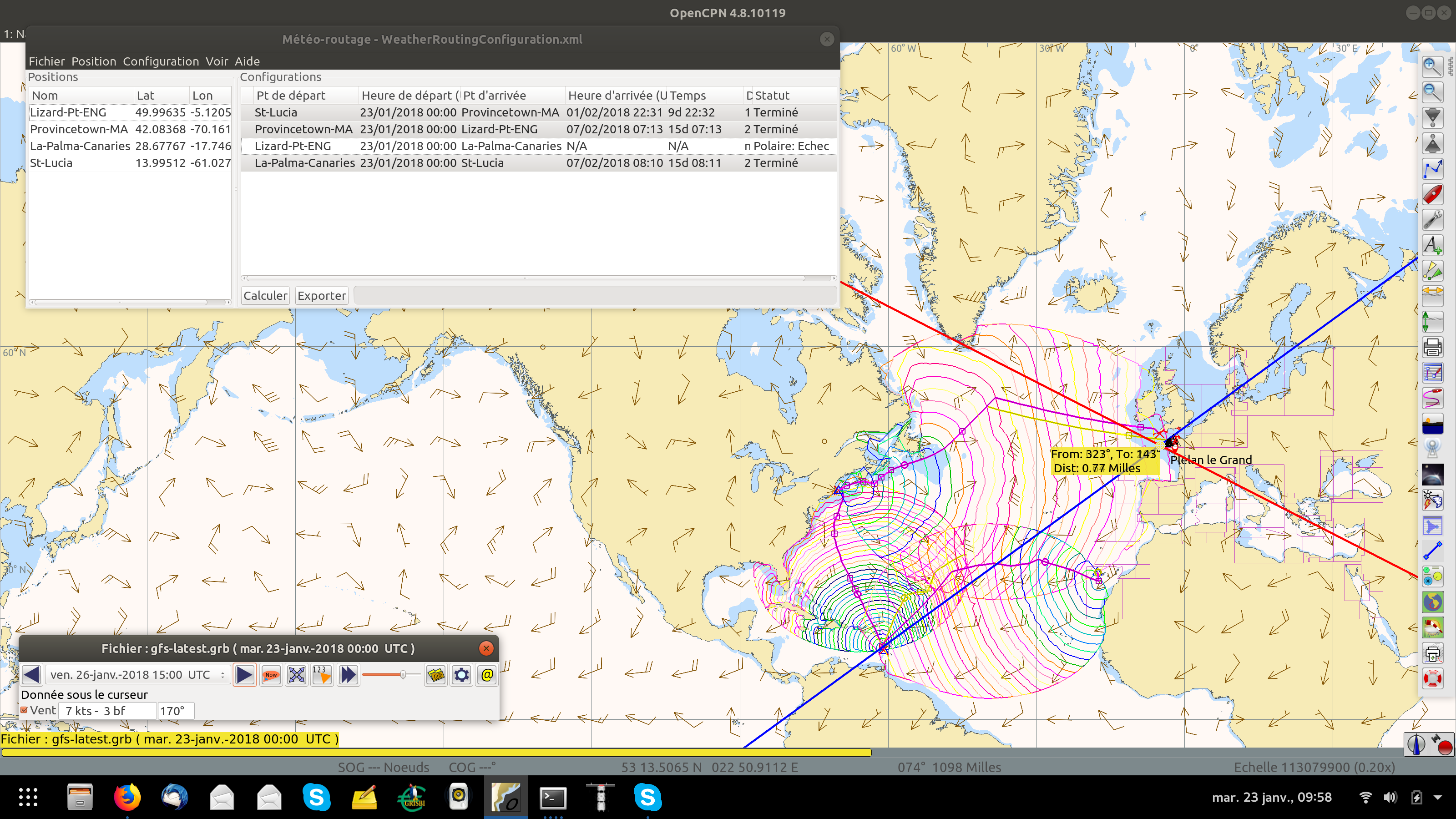Open the weatherfax print plugin icon
The width and height of the screenshot is (1456, 819).
click(x=1432, y=653)
